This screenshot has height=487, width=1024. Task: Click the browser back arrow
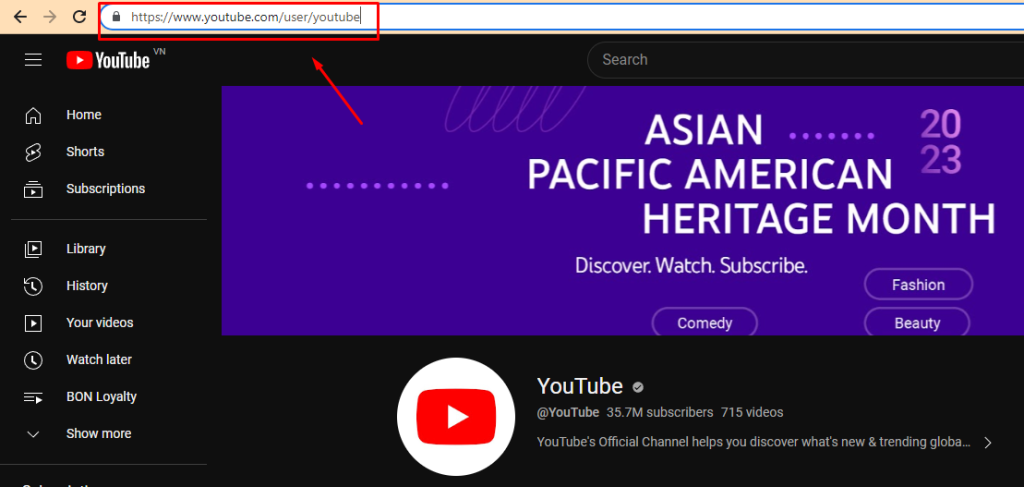point(19,17)
